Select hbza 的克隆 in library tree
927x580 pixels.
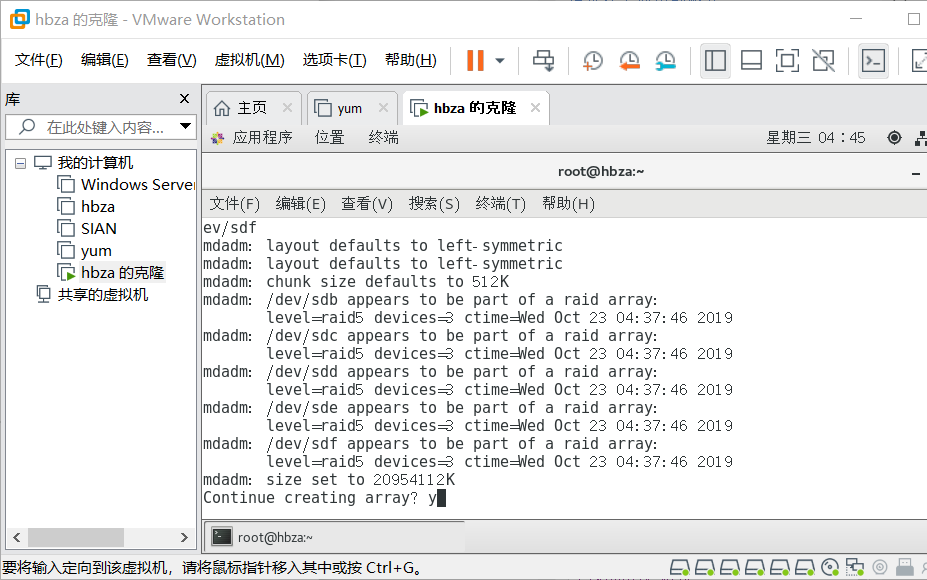111,272
